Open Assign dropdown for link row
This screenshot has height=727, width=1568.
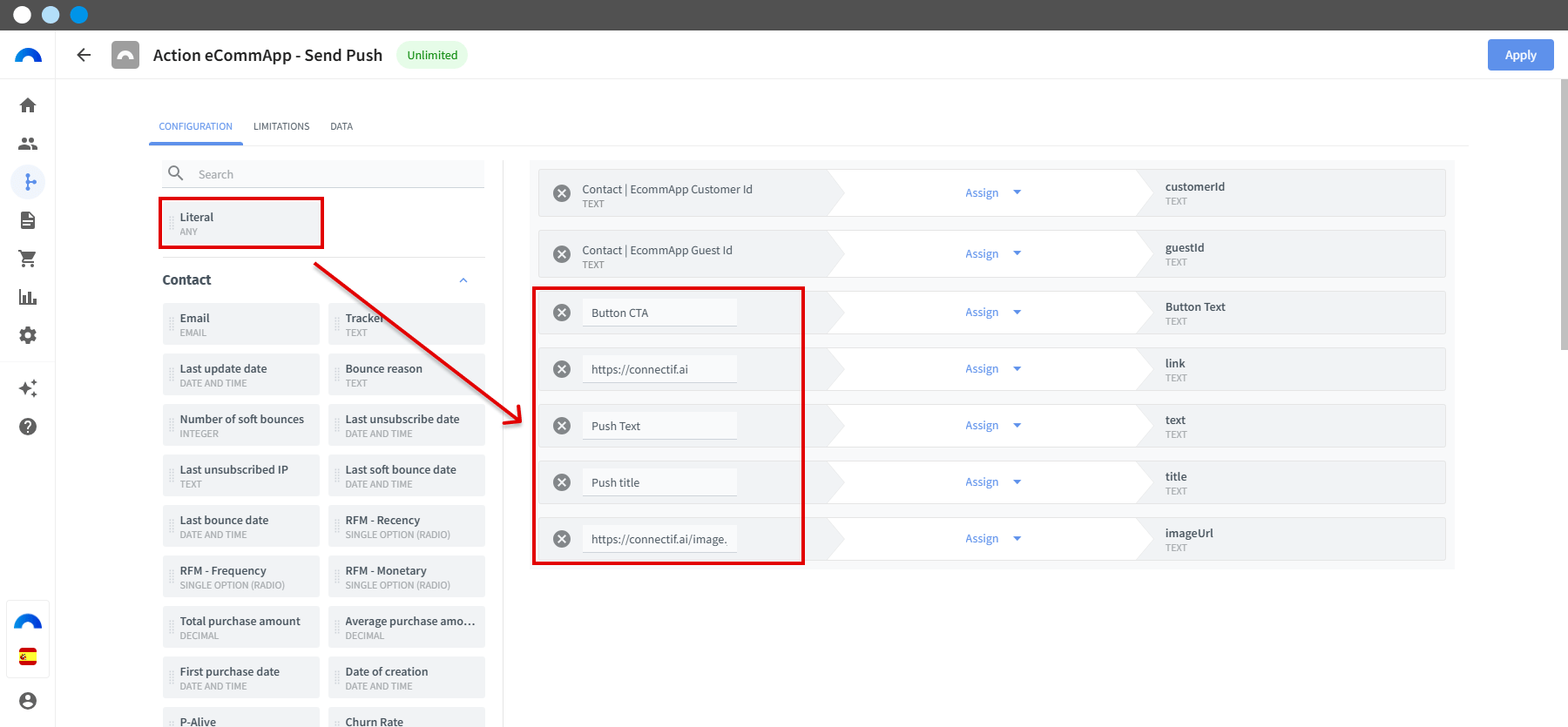click(x=992, y=369)
